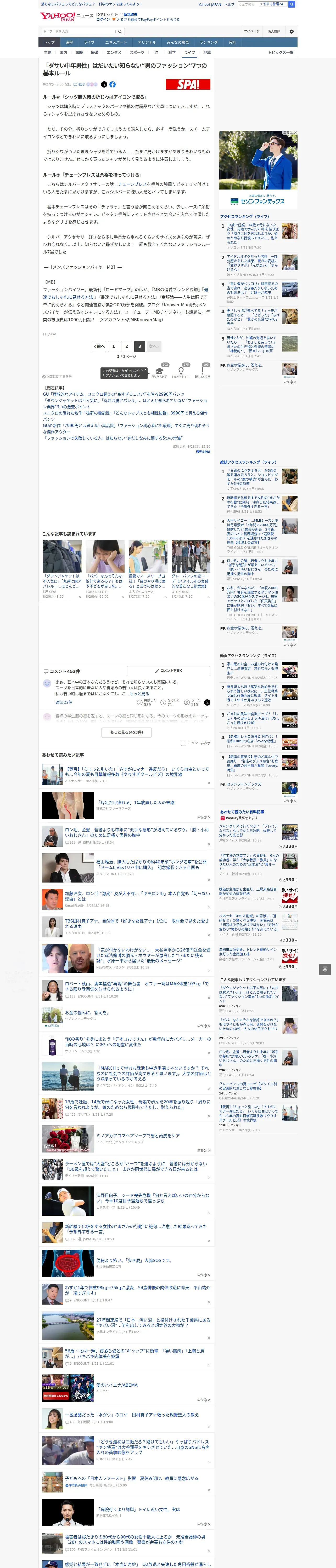Screen dimensions: 336x1568
Task: React with the わかりやすい lightbulb icon
Action: pos(181,371)
